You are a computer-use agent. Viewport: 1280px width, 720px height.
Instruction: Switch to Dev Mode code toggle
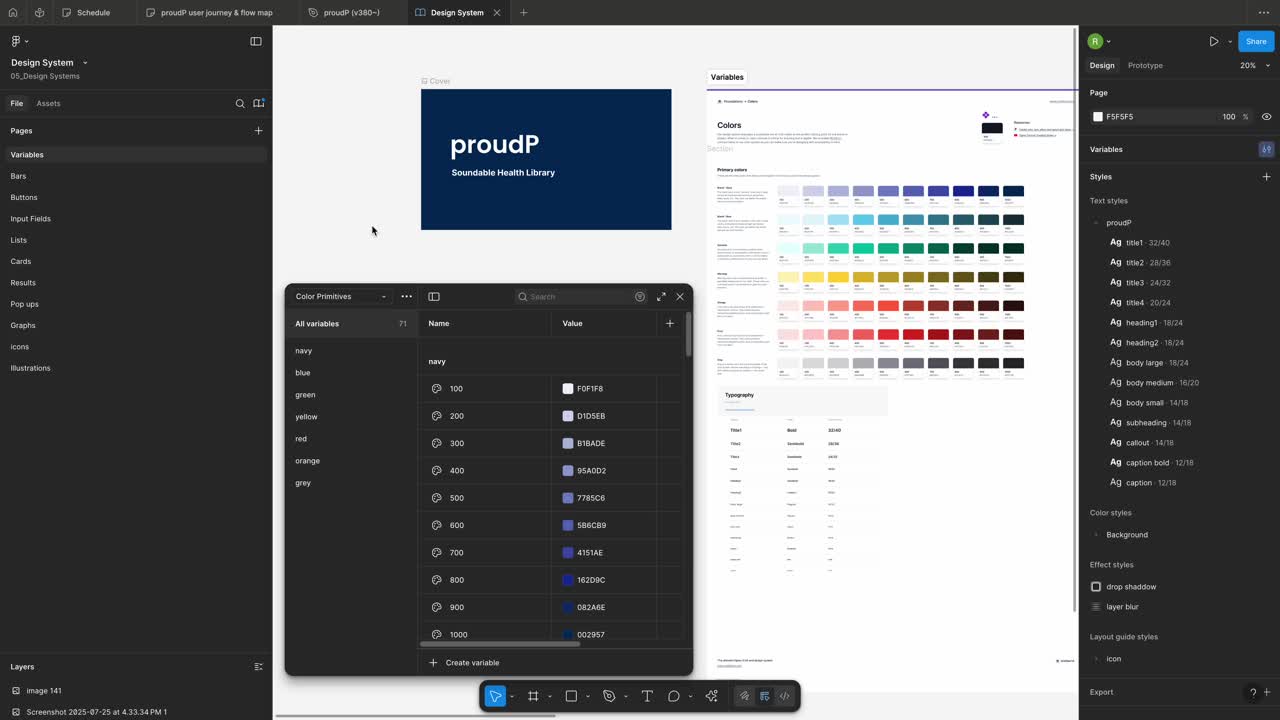click(x=784, y=696)
